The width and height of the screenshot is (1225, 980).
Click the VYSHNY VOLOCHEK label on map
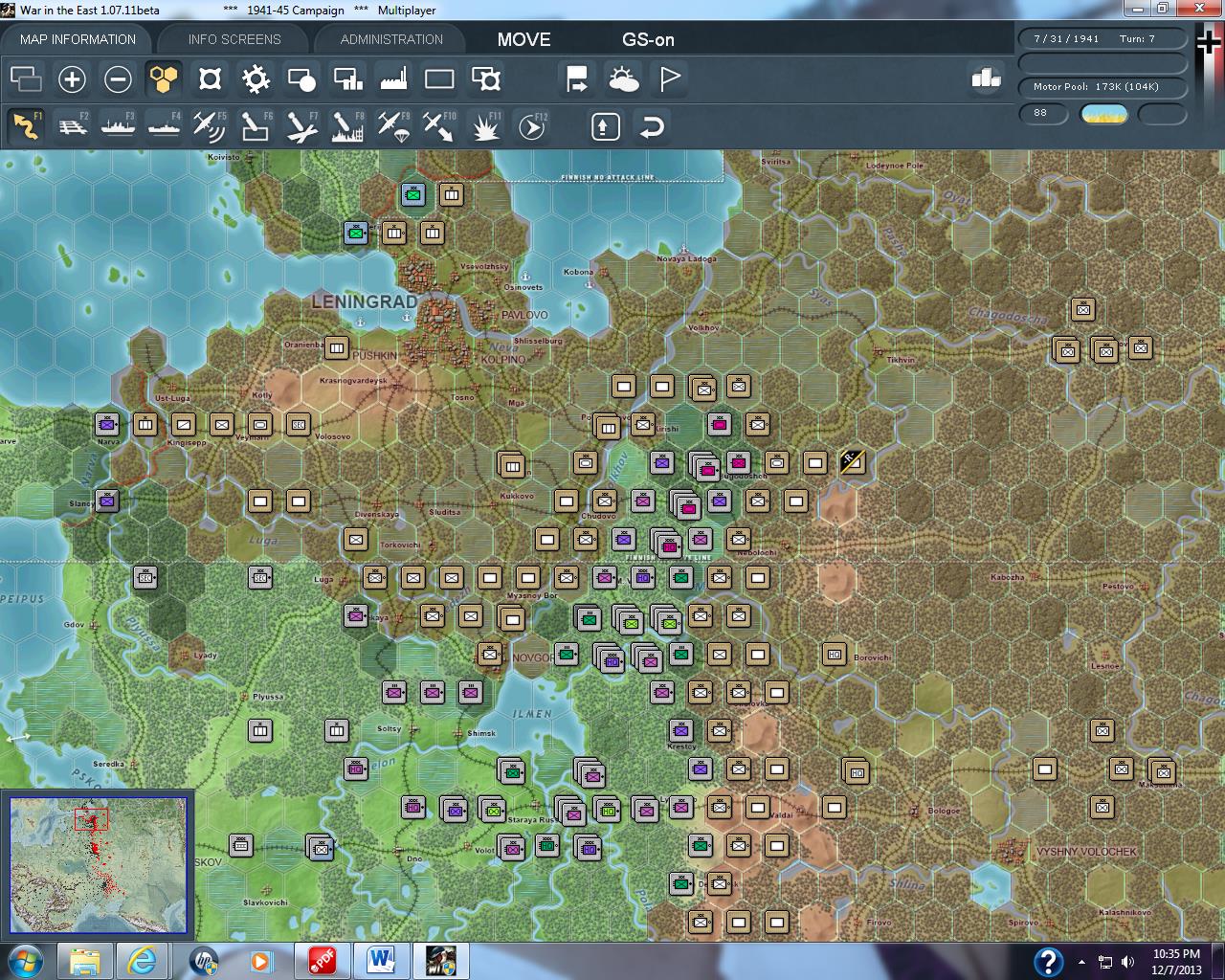click(x=1086, y=851)
